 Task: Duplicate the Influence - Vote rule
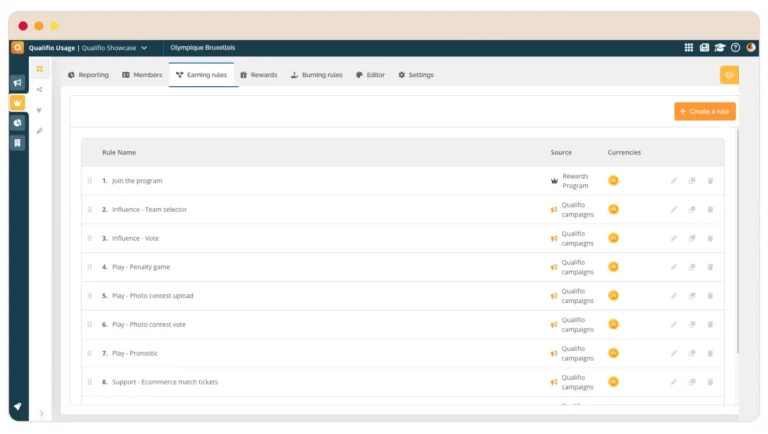click(x=692, y=239)
